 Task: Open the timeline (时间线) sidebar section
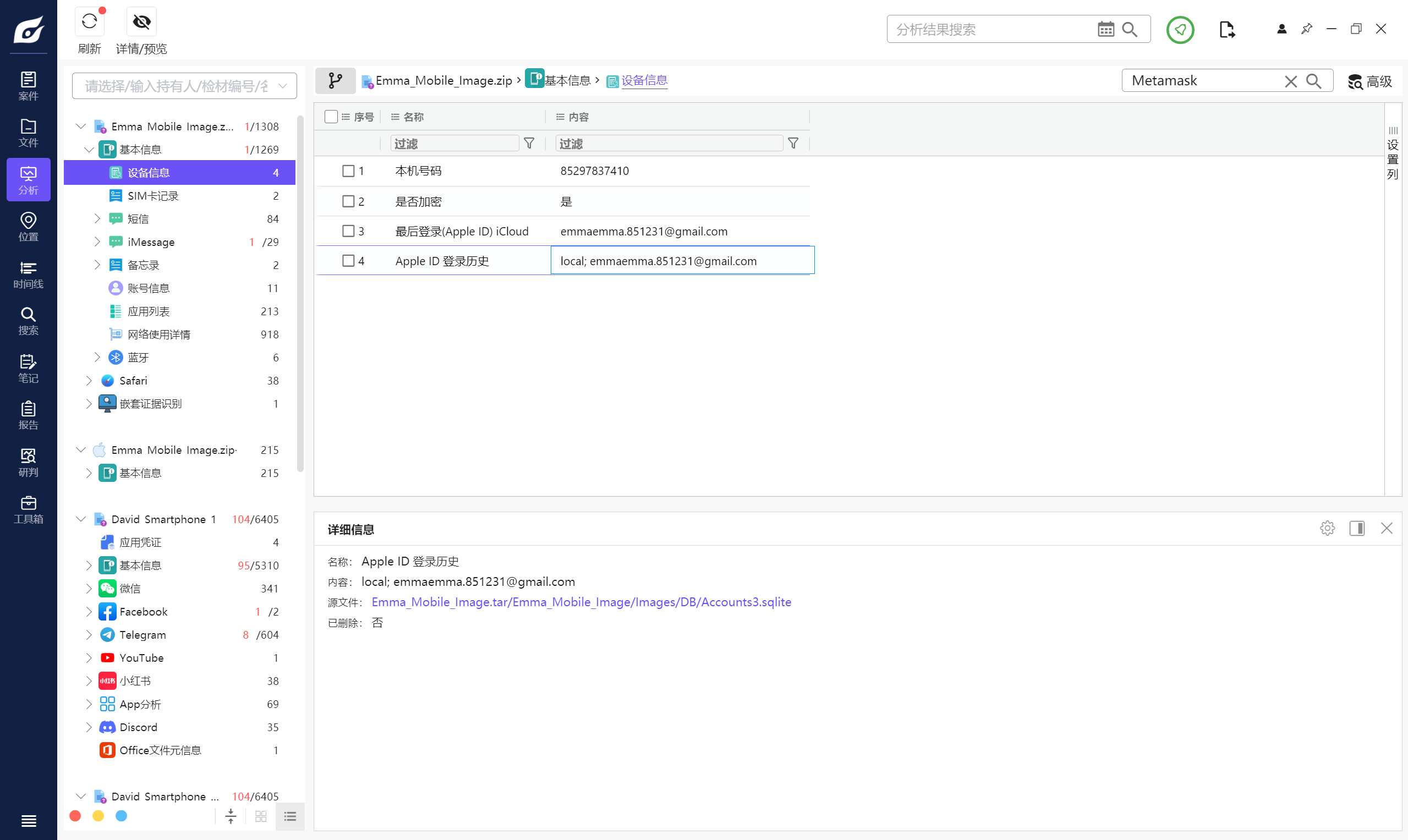(x=28, y=274)
